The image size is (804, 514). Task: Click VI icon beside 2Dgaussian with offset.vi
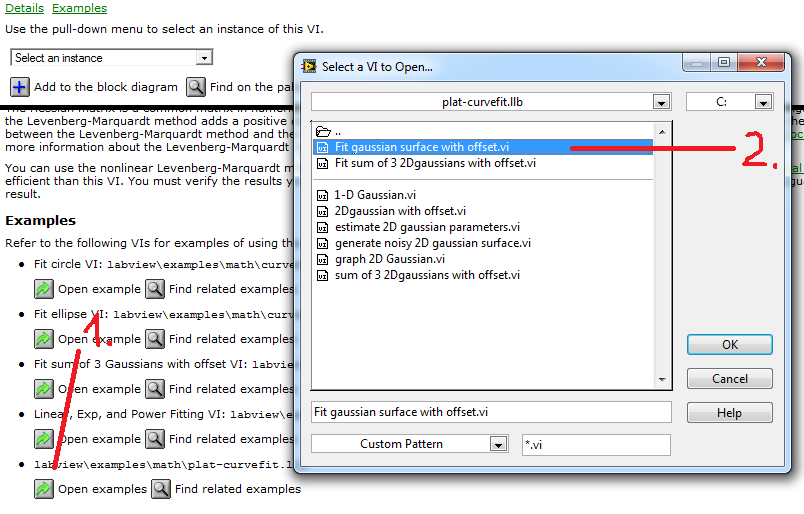323,211
